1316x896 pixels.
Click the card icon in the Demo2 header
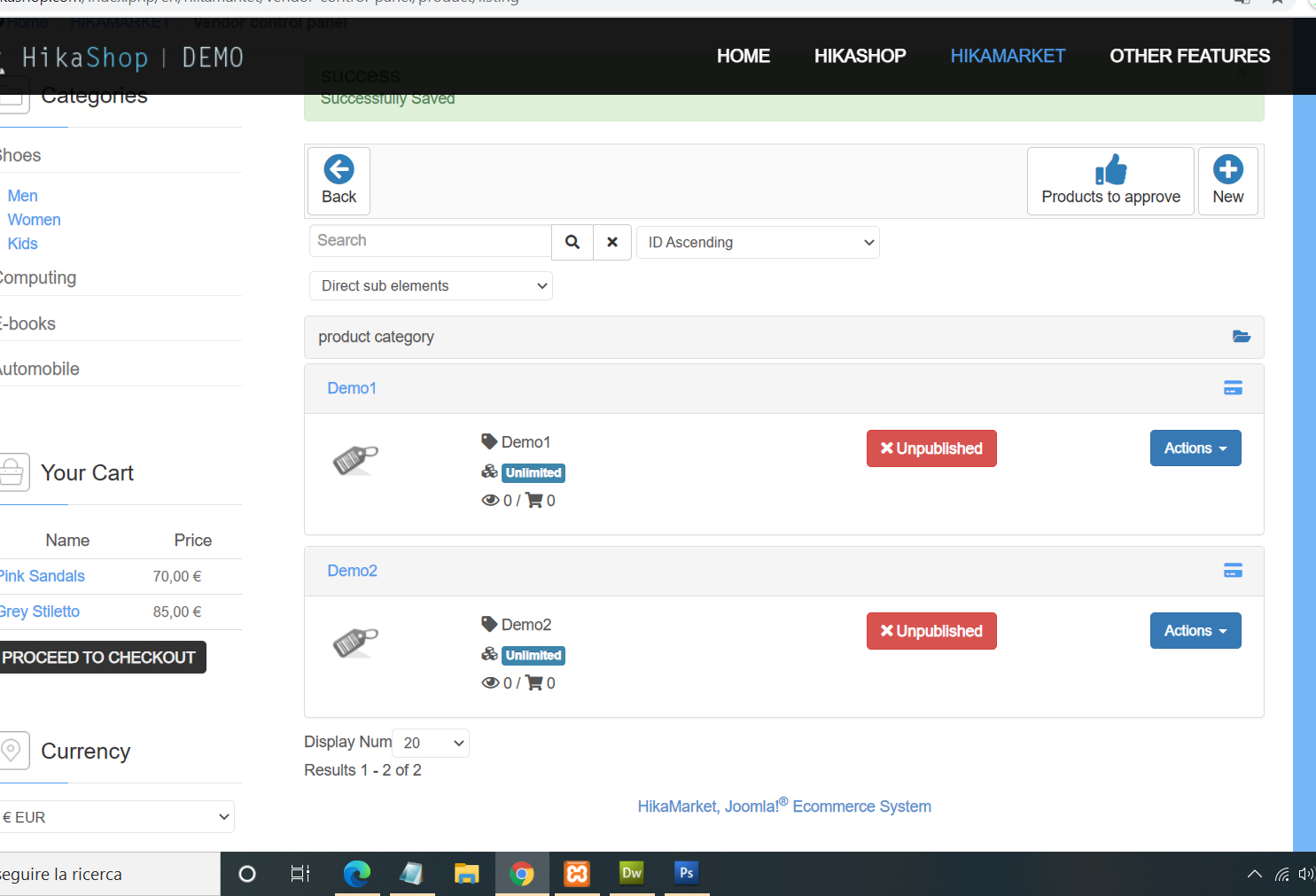1233,571
